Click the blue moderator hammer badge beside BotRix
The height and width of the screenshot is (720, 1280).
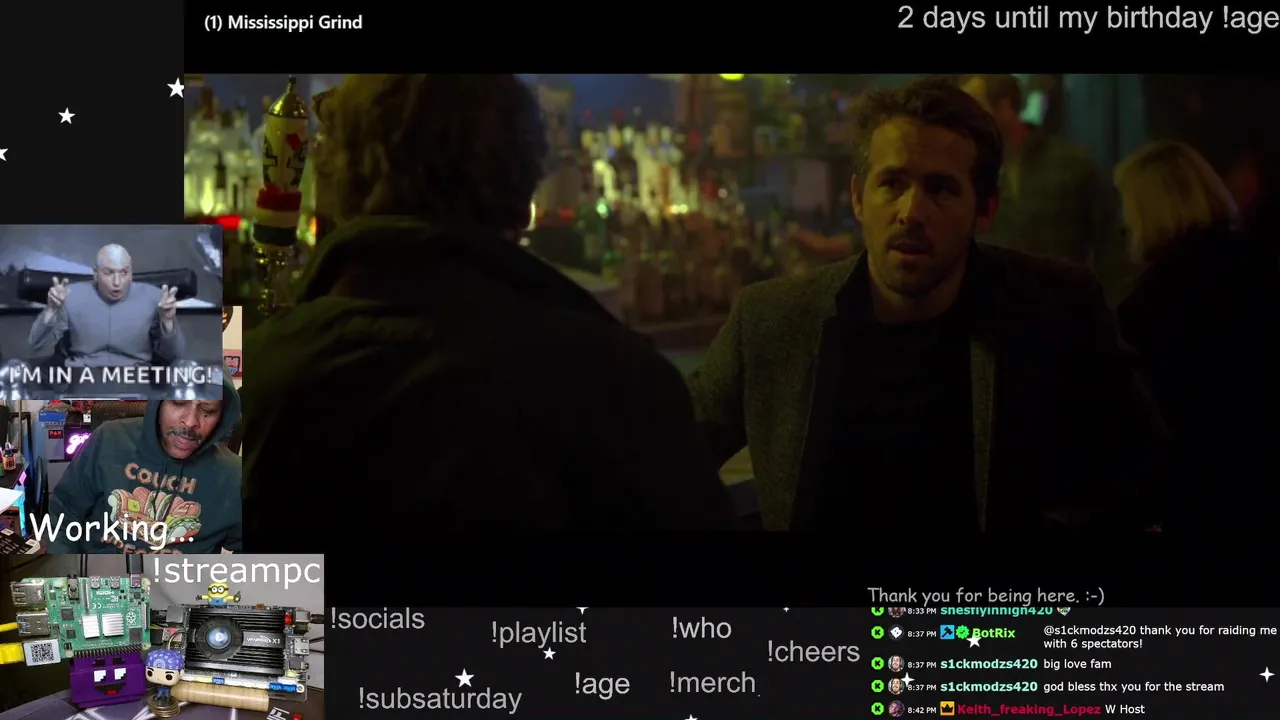coord(947,633)
